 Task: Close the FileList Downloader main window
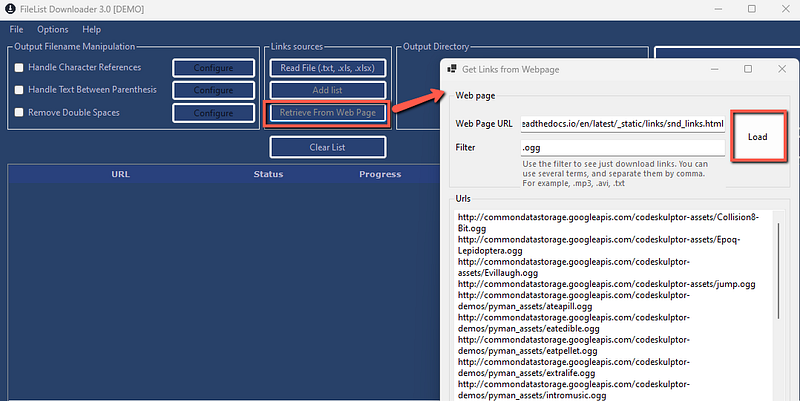point(786,9)
